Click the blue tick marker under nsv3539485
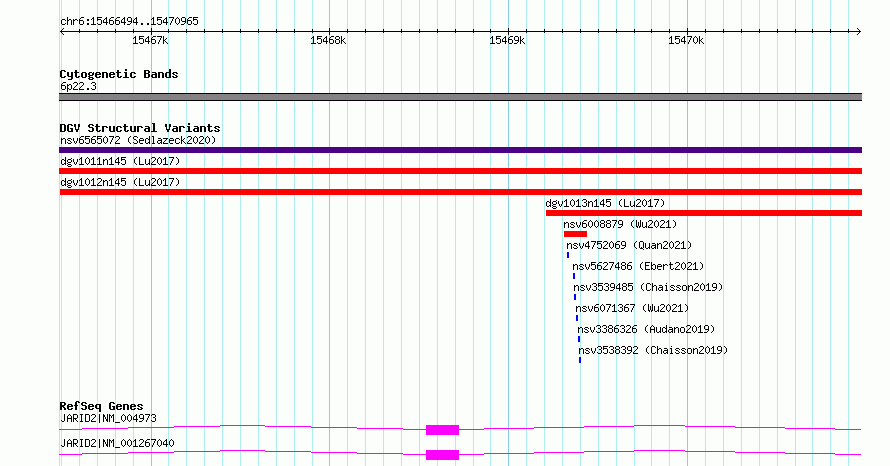The height and width of the screenshot is (466, 890). pos(575,297)
